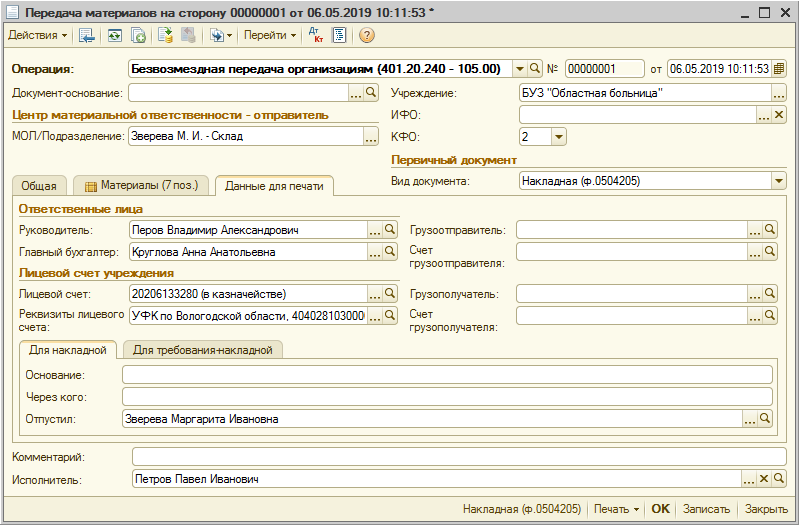Open help with the question mark icon
This screenshot has height=525, width=799.
coord(366,35)
